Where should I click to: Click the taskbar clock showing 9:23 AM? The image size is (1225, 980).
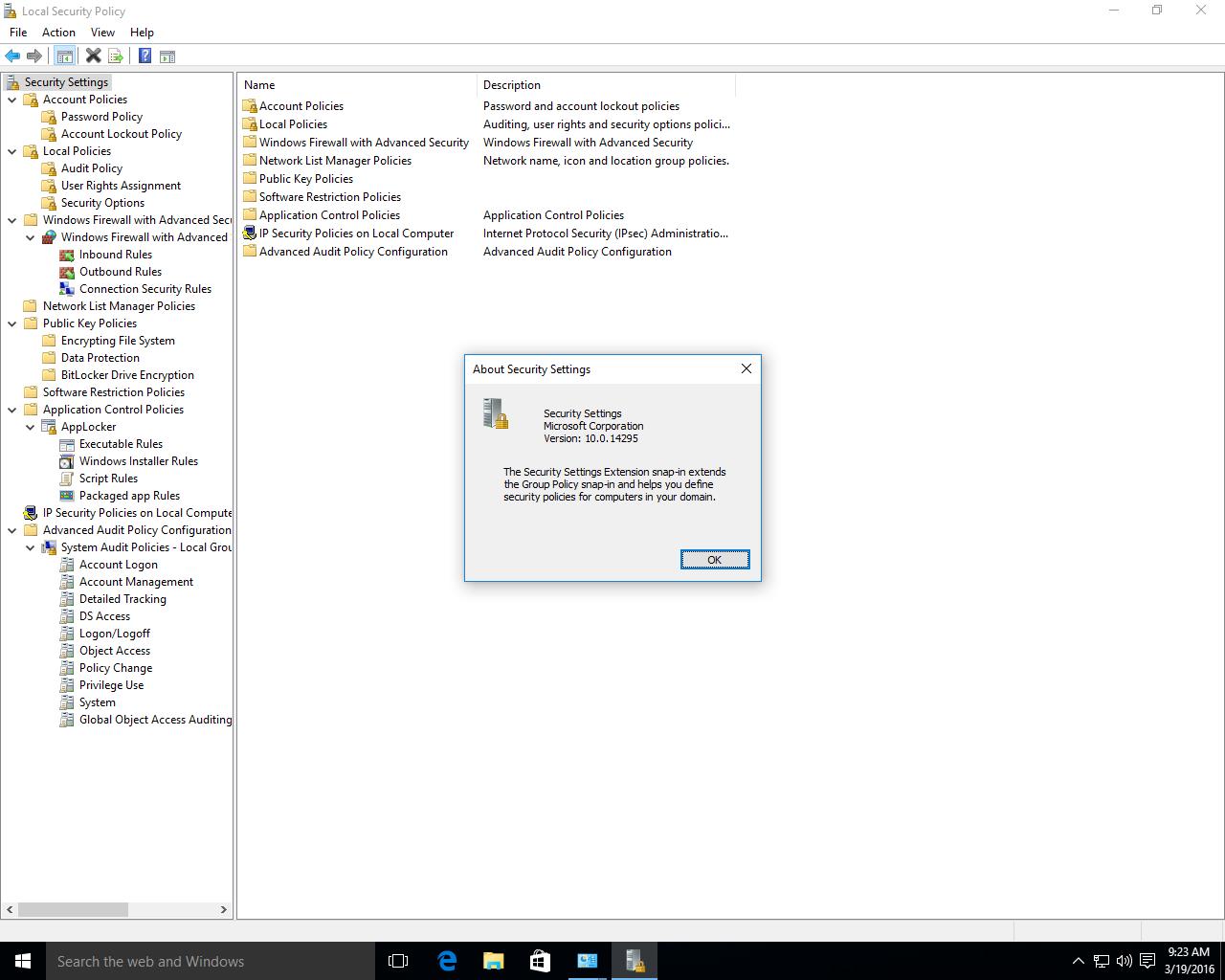pyautogui.click(x=1189, y=961)
